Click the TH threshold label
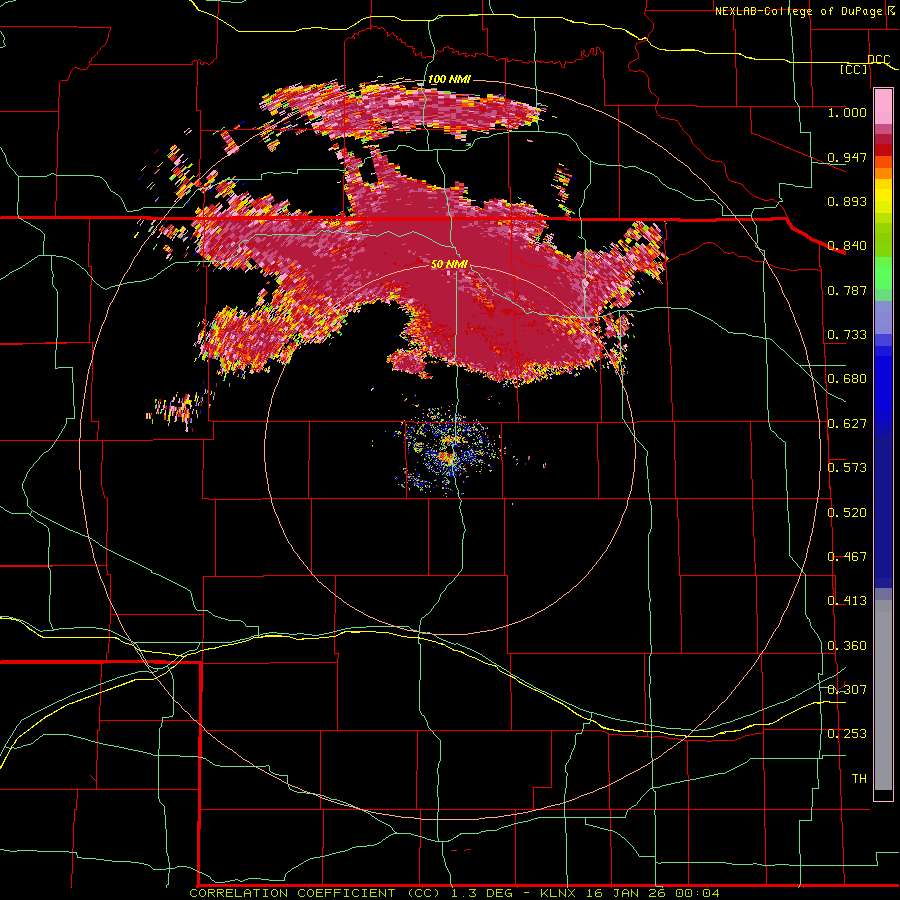The image size is (900, 900). point(859,779)
